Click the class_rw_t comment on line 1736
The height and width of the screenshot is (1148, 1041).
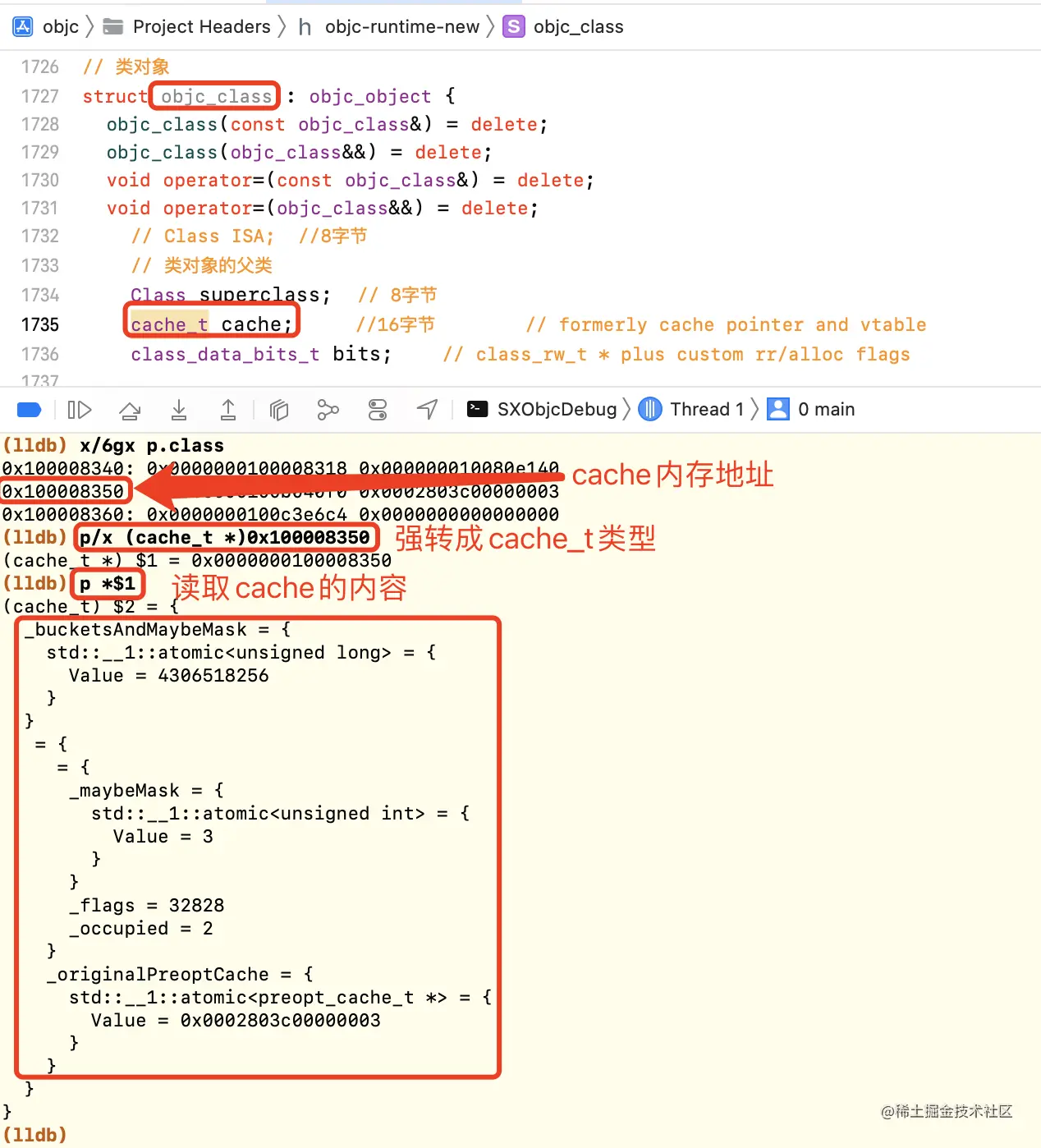(676, 355)
